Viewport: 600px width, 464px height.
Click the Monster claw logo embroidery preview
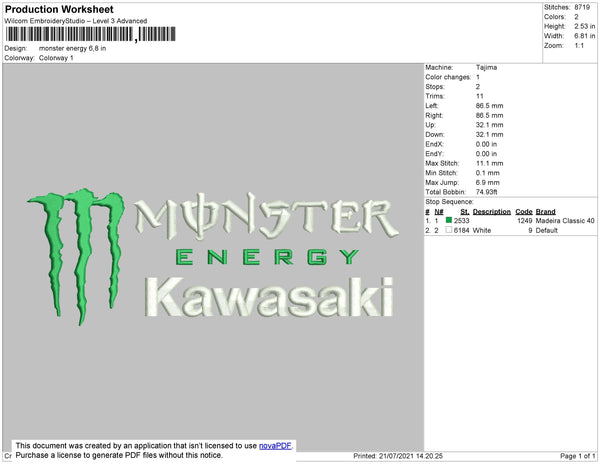pos(78,257)
